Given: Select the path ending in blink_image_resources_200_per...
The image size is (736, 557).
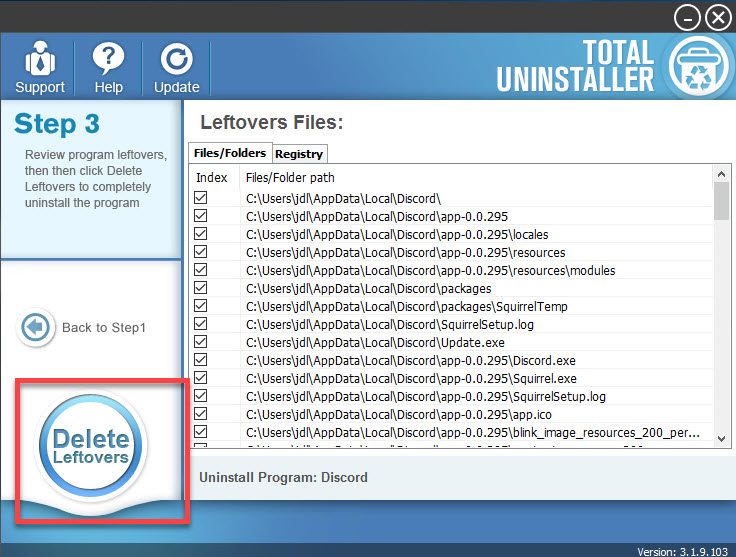Looking at the screenshot, I should 473,432.
